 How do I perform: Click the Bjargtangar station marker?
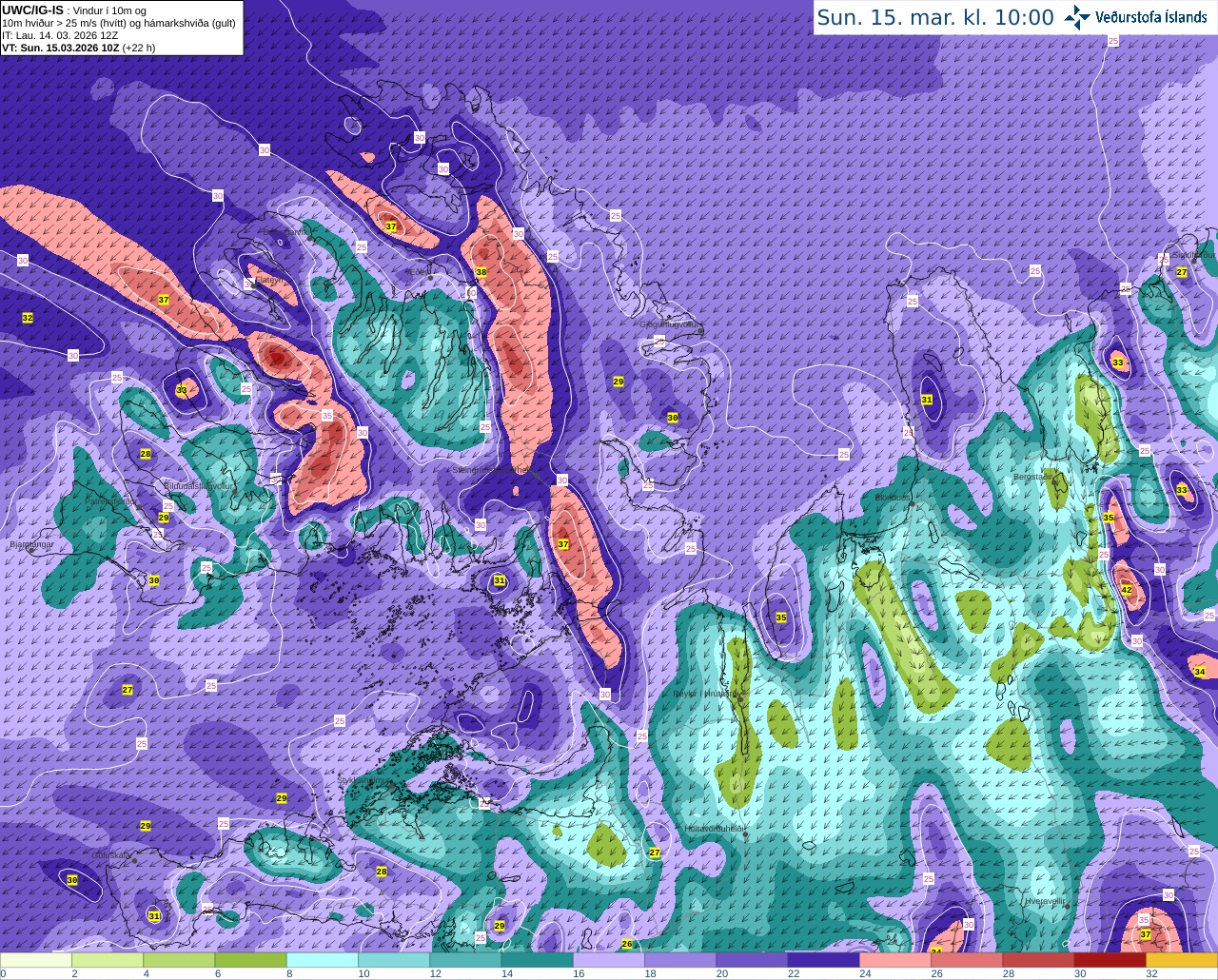(x=31, y=548)
